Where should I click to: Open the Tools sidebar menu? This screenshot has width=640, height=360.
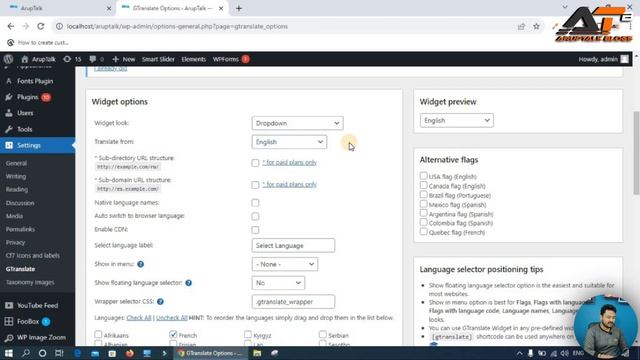tap(24, 129)
